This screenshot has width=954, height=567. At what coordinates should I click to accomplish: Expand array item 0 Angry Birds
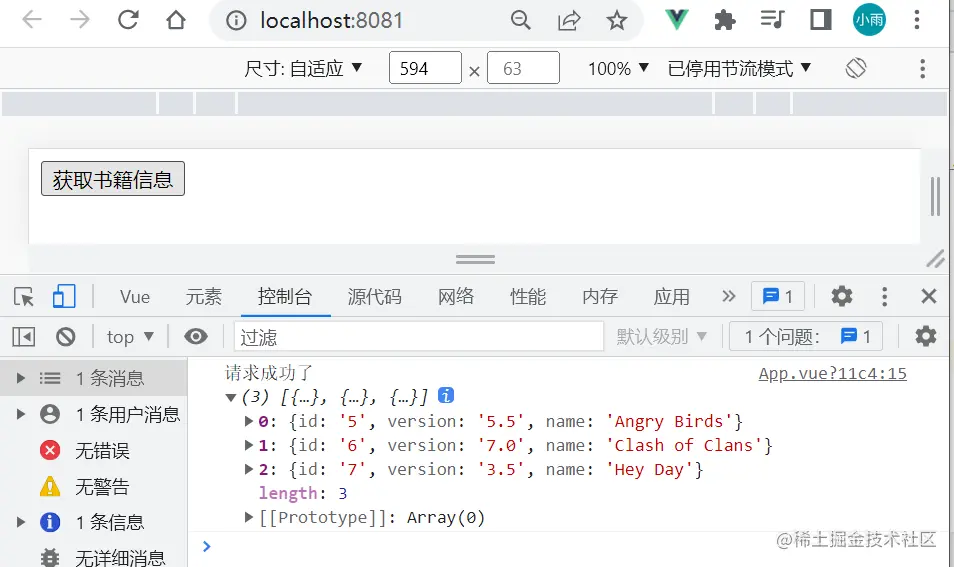point(248,421)
